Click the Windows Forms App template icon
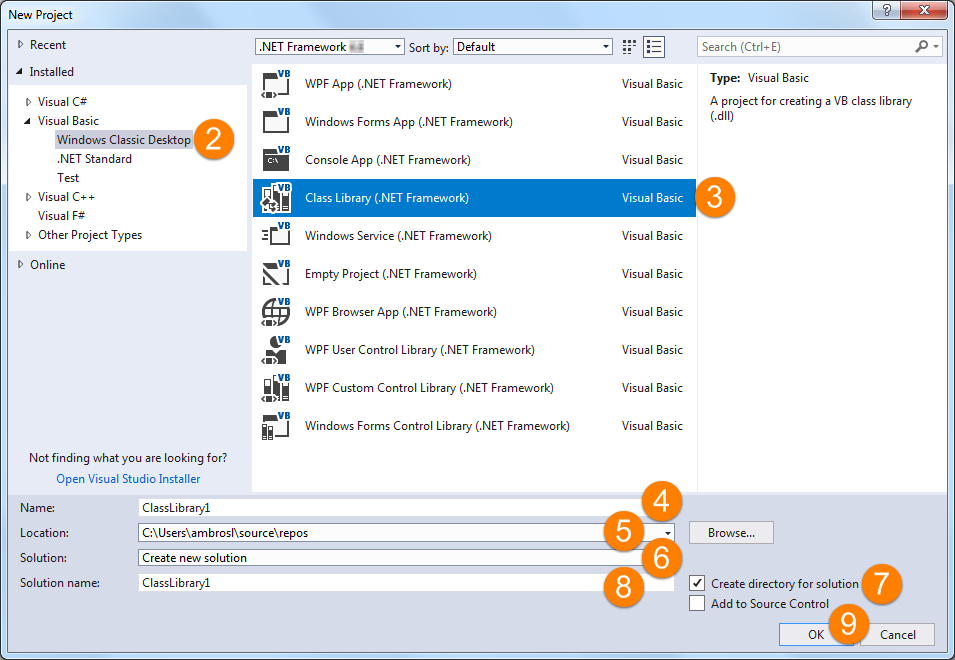 (x=276, y=122)
